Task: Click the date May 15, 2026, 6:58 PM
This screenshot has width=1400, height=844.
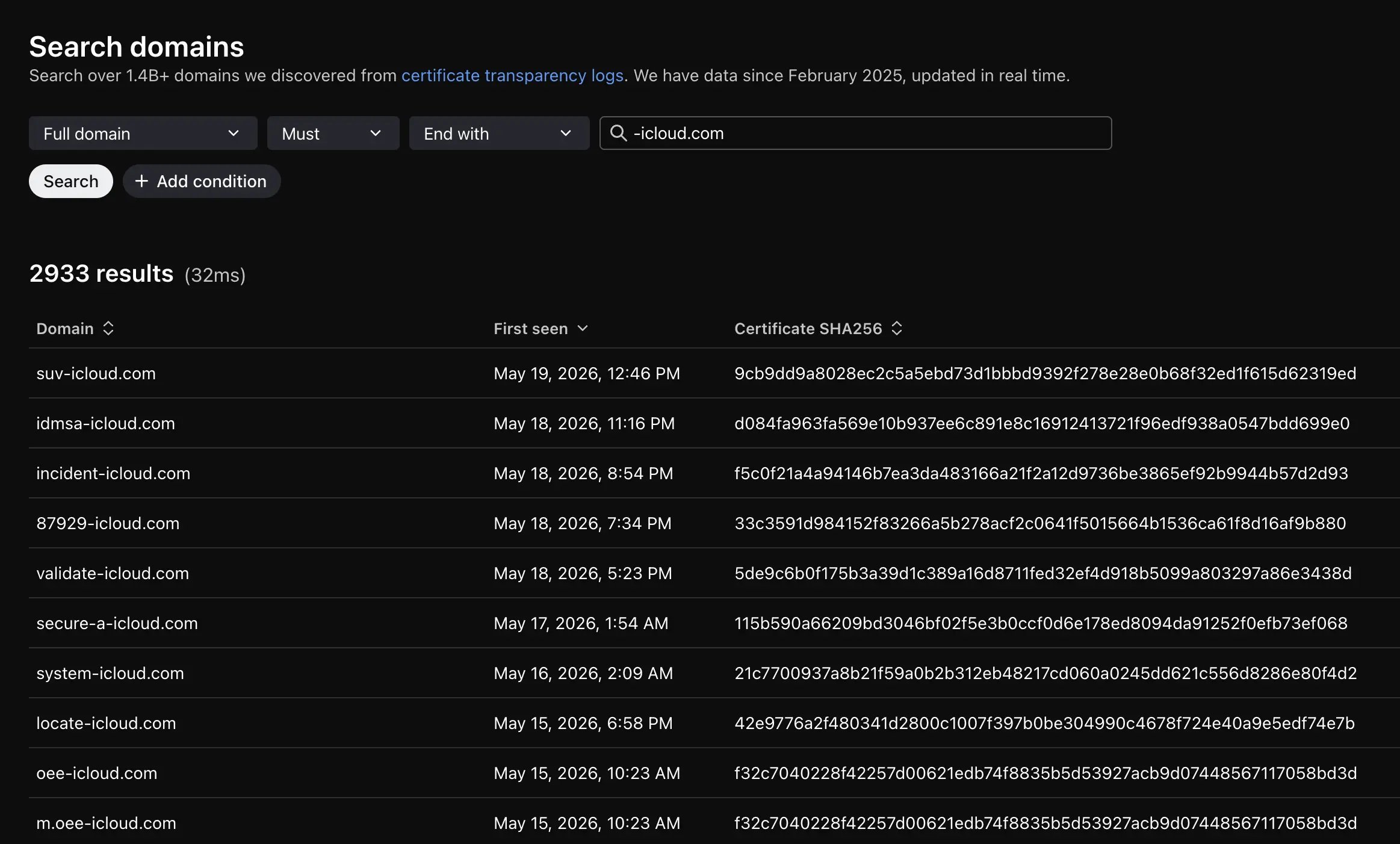Action: click(583, 723)
